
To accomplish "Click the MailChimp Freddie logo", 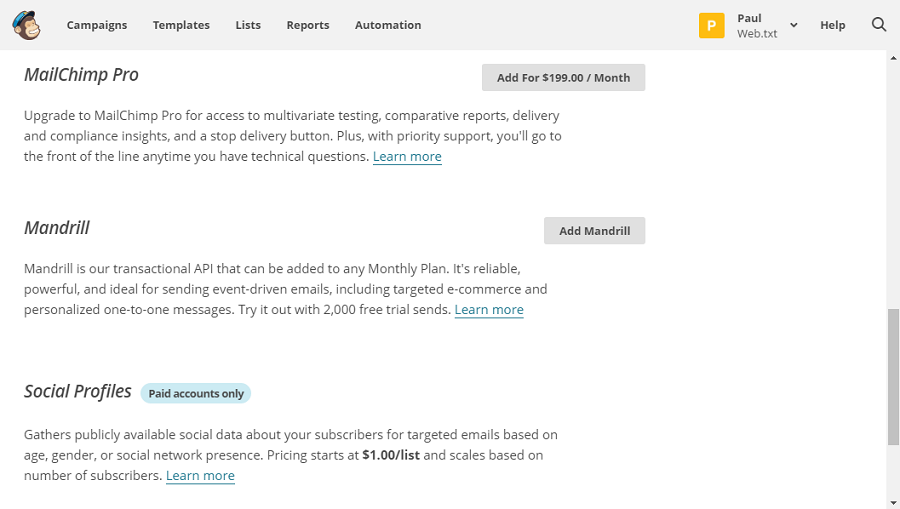I will 26,25.
